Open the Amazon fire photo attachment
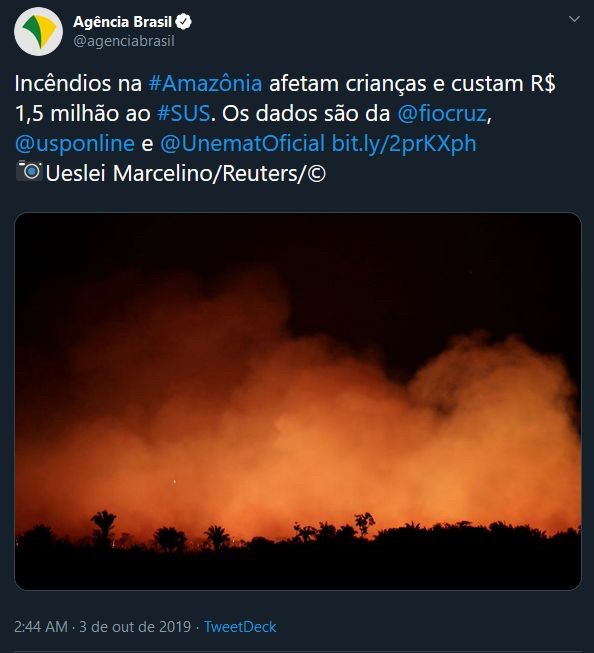This screenshot has height=653, width=594. point(298,401)
